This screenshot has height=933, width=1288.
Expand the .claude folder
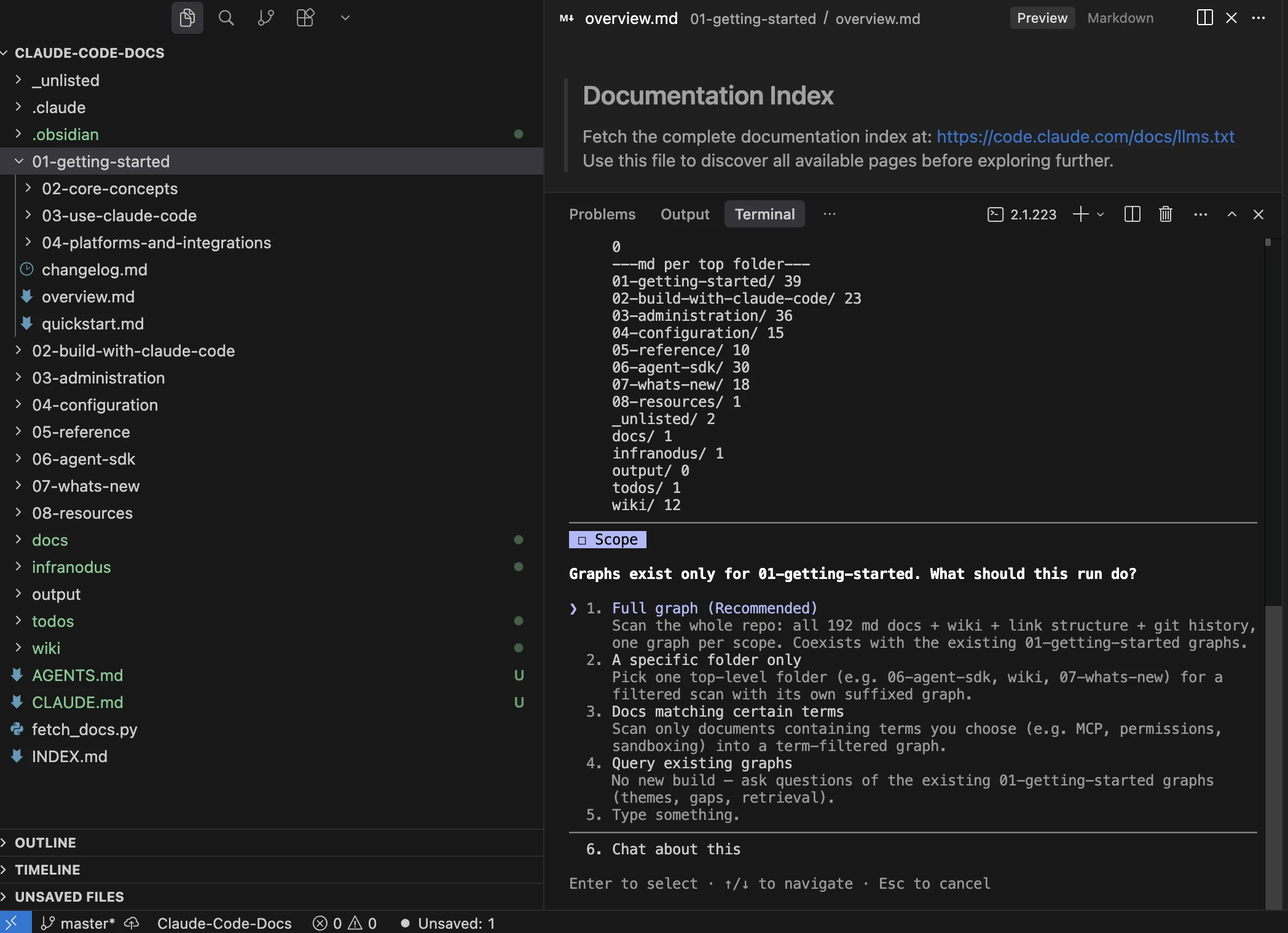pos(272,107)
